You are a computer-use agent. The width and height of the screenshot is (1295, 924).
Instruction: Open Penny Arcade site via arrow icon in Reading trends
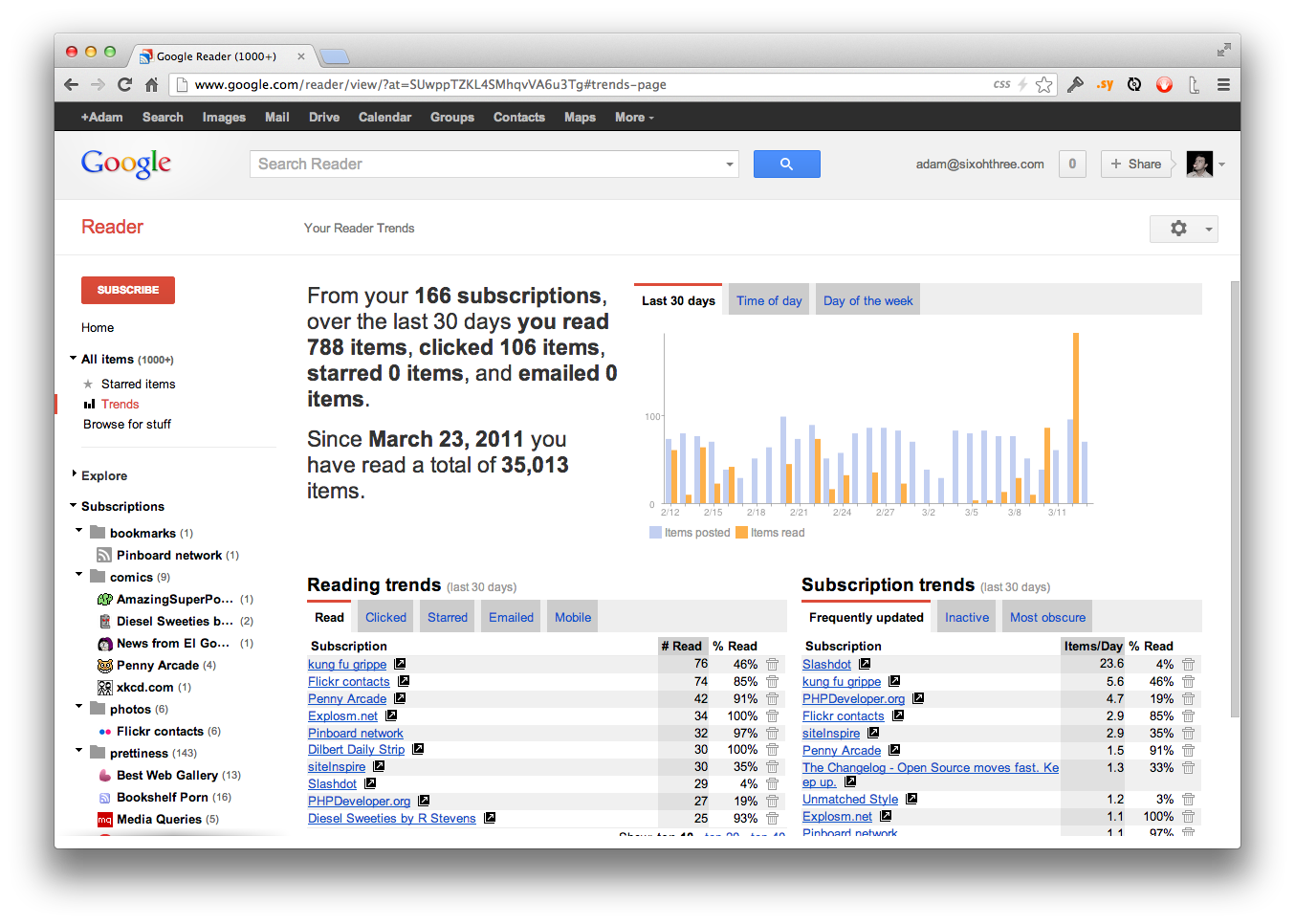pos(400,698)
